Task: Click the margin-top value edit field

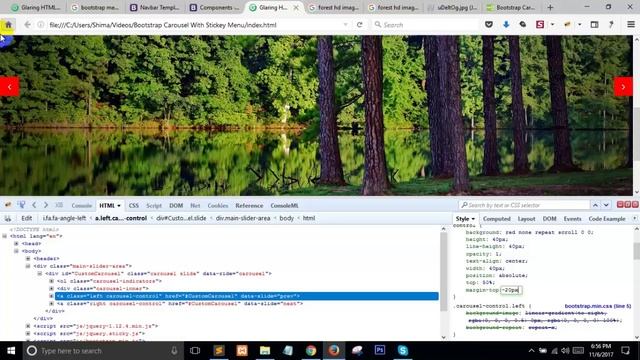Action: click(511, 290)
